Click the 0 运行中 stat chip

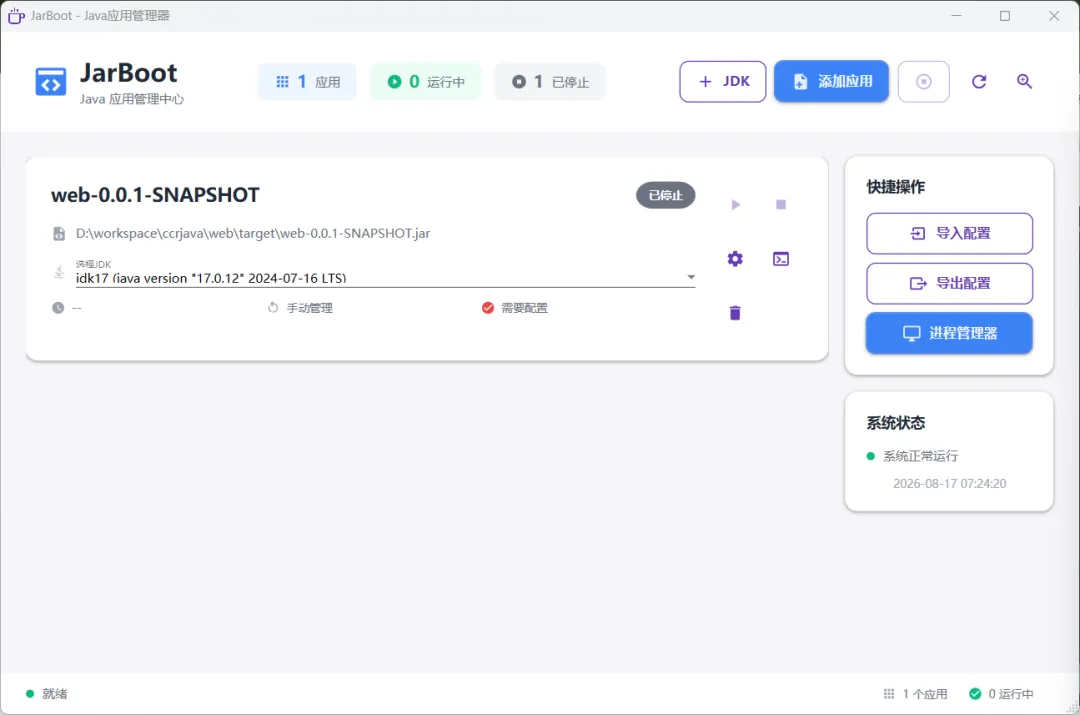[x=426, y=81]
